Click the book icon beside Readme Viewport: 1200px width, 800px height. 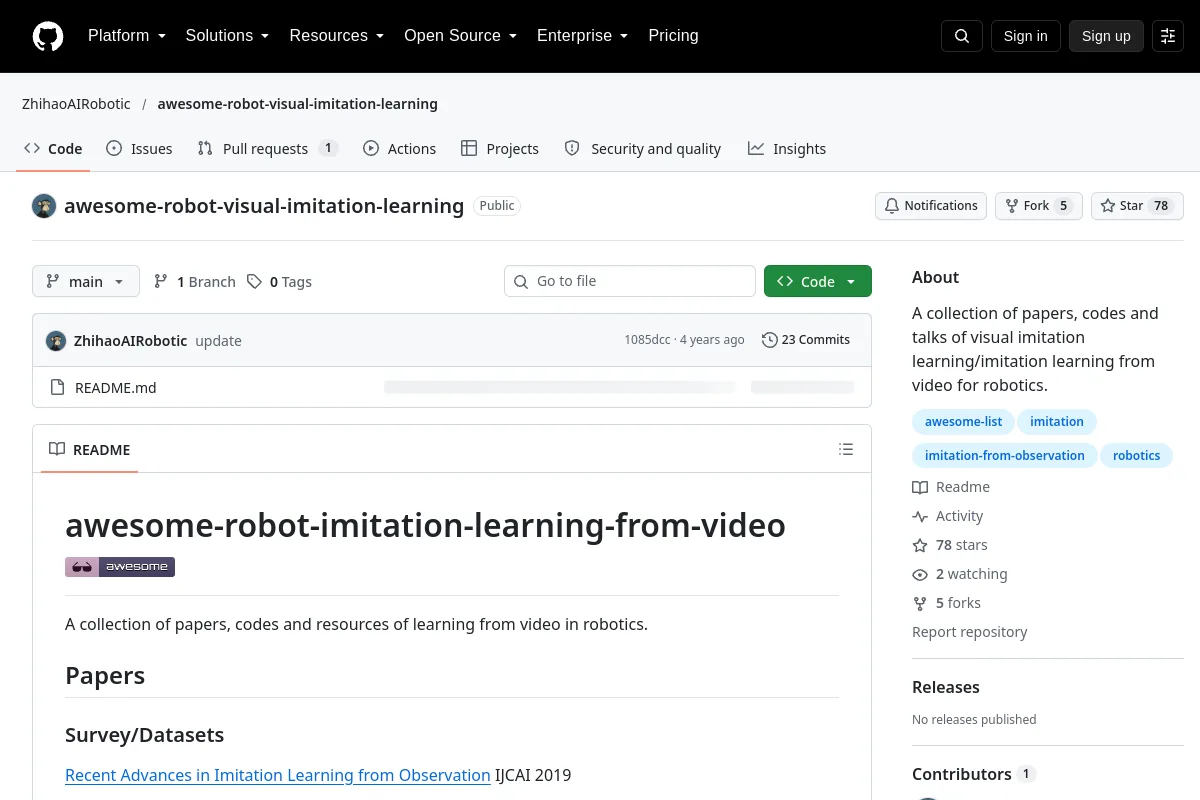(920, 488)
